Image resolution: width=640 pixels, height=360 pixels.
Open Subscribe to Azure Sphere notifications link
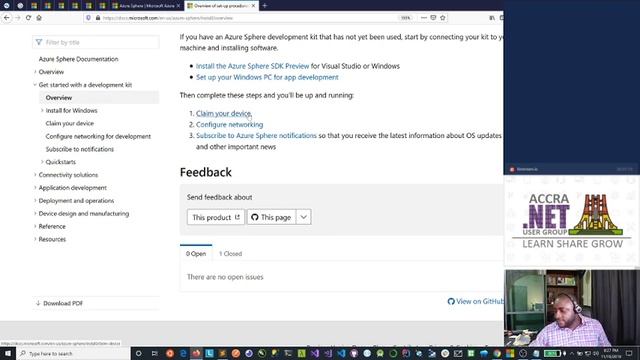pyautogui.click(x=256, y=136)
